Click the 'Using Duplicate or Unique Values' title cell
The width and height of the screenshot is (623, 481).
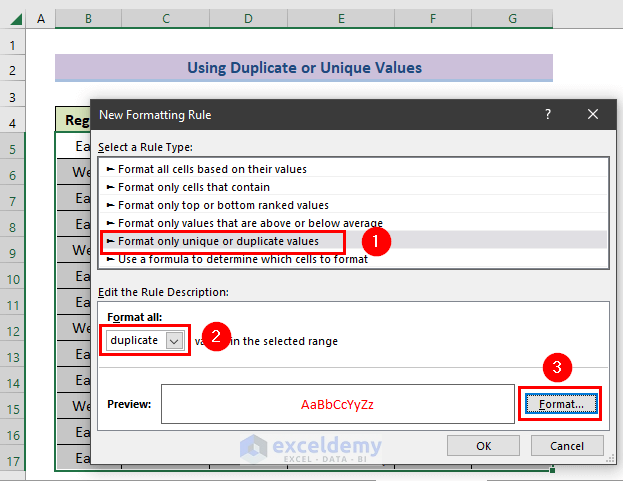[304, 68]
